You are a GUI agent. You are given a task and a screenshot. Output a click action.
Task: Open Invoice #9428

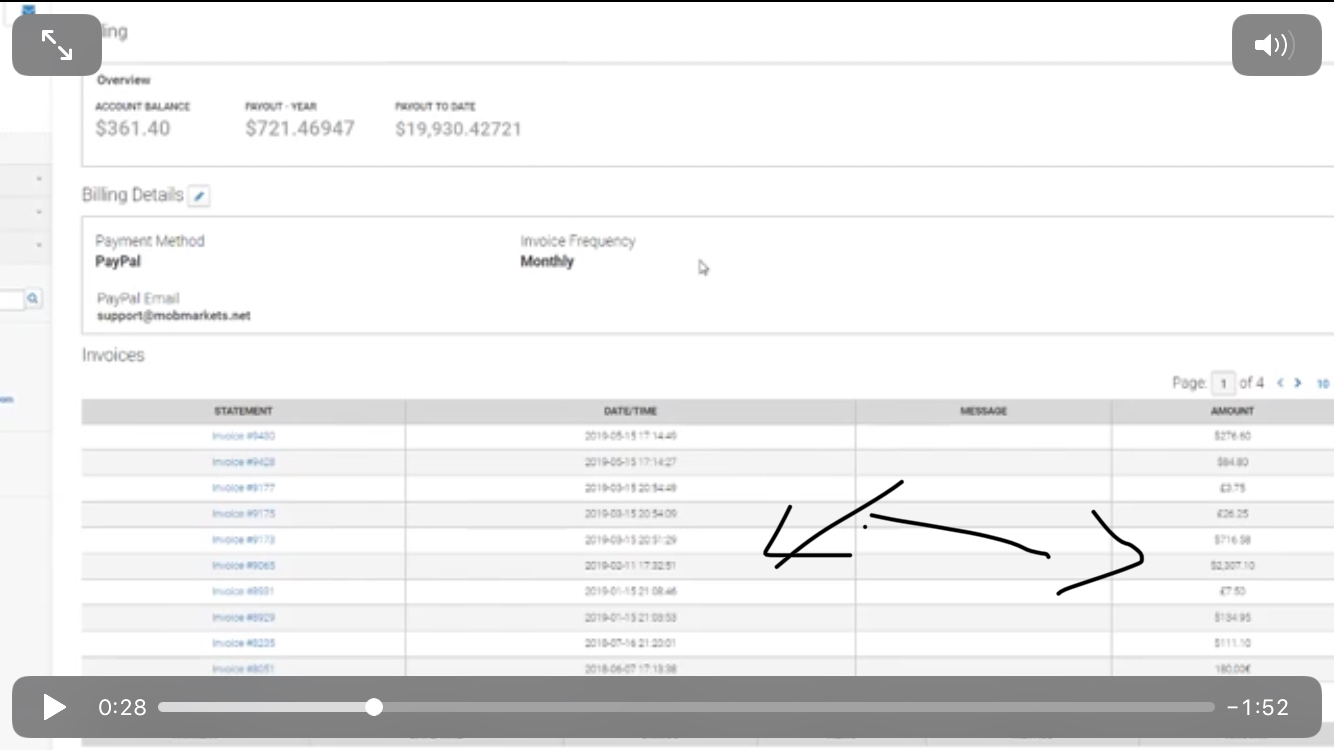click(x=243, y=462)
